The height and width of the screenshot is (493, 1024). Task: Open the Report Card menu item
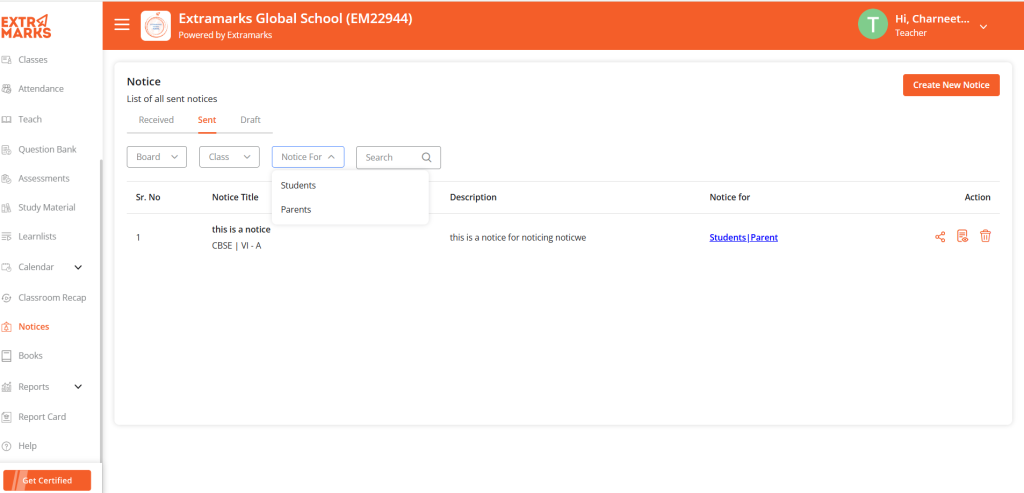[x=42, y=417]
